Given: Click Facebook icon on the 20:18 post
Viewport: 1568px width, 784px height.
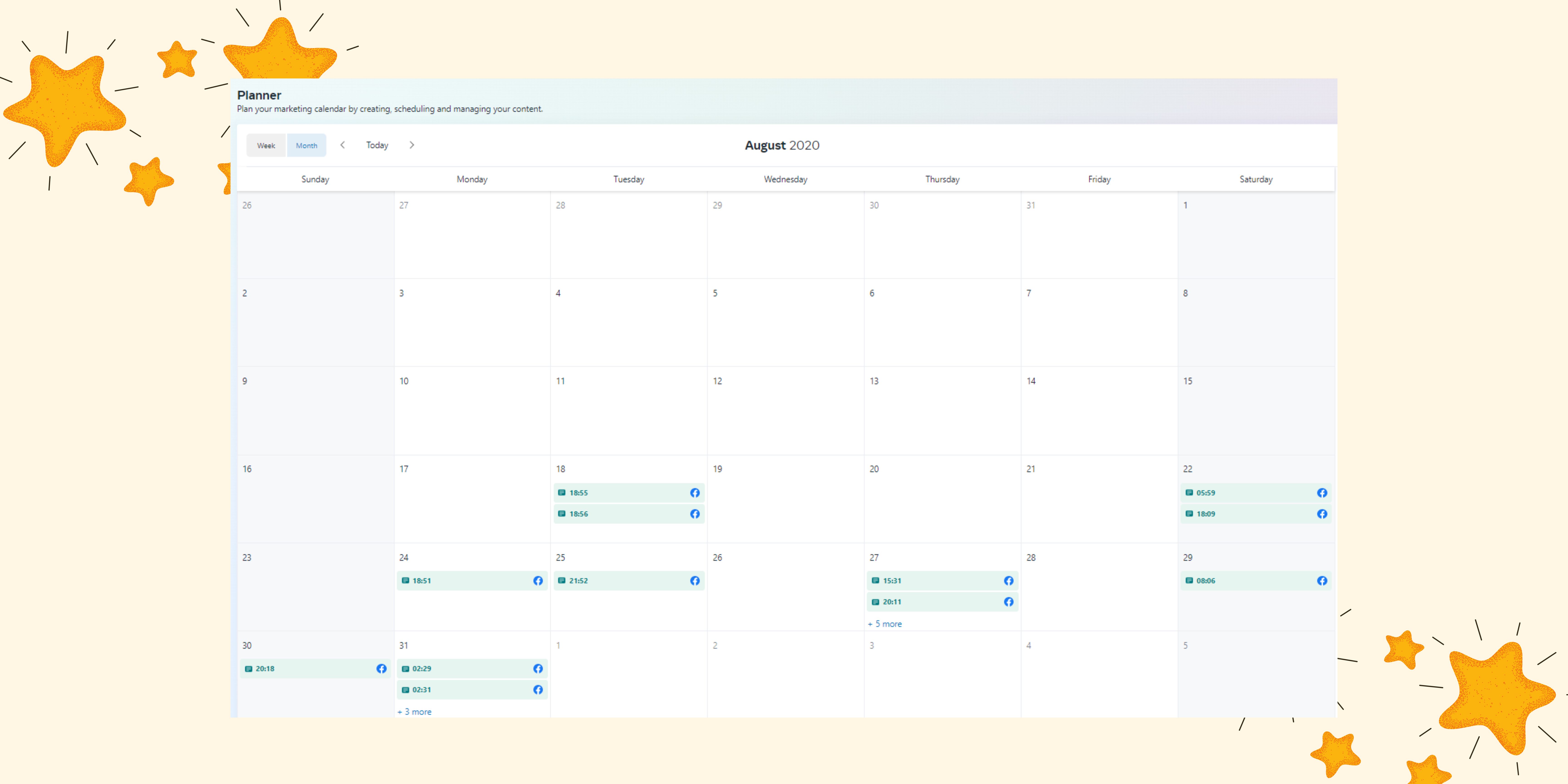Looking at the screenshot, I should [381, 668].
